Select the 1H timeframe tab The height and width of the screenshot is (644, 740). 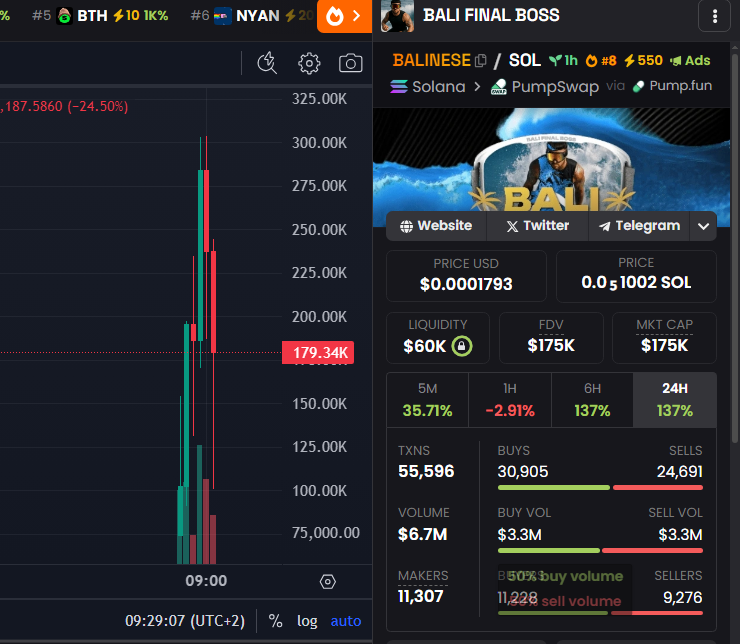510,400
